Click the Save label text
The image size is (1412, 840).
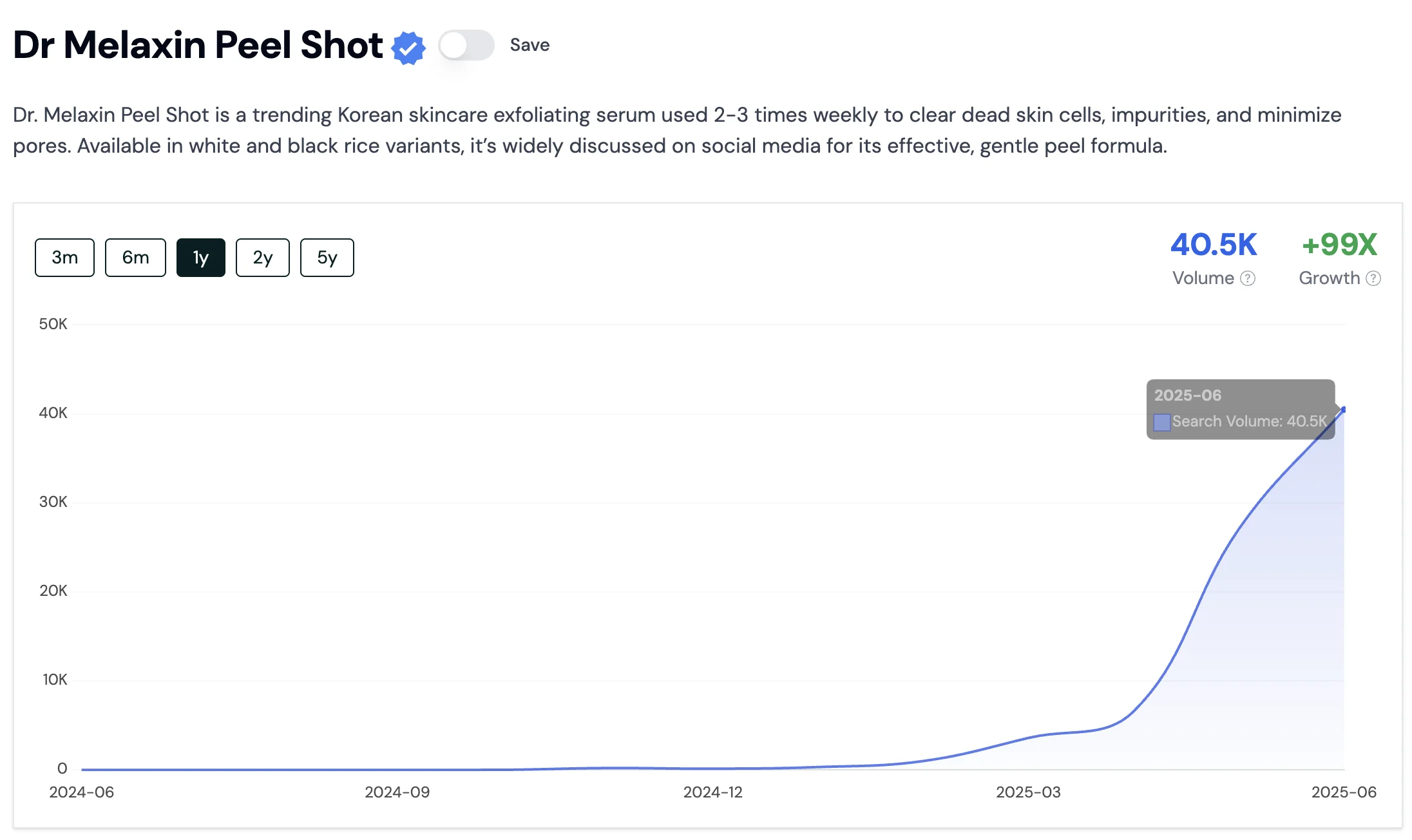(529, 45)
